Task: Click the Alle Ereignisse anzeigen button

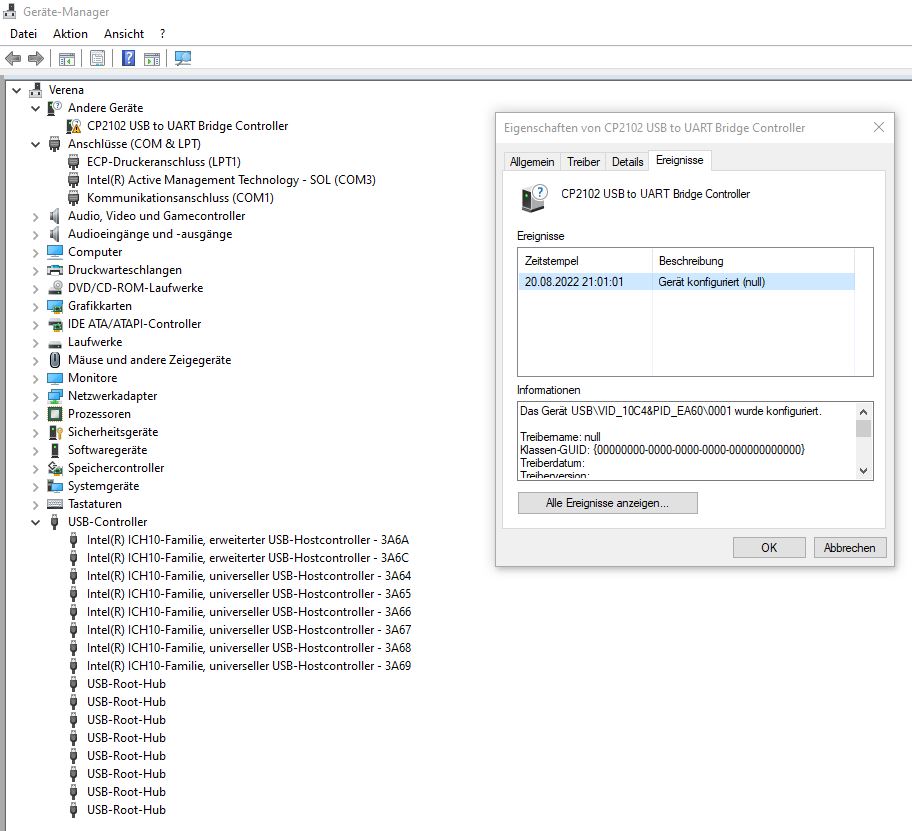Action: [607, 503]
